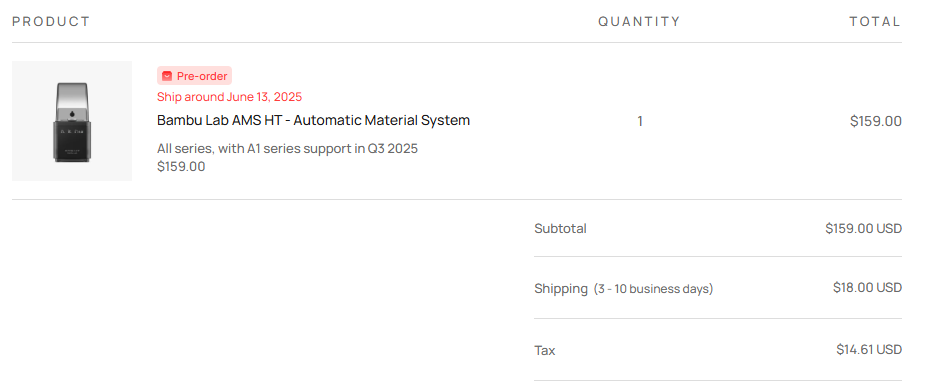
Task: Click the Pre-order badge icon
Action: 167,76
